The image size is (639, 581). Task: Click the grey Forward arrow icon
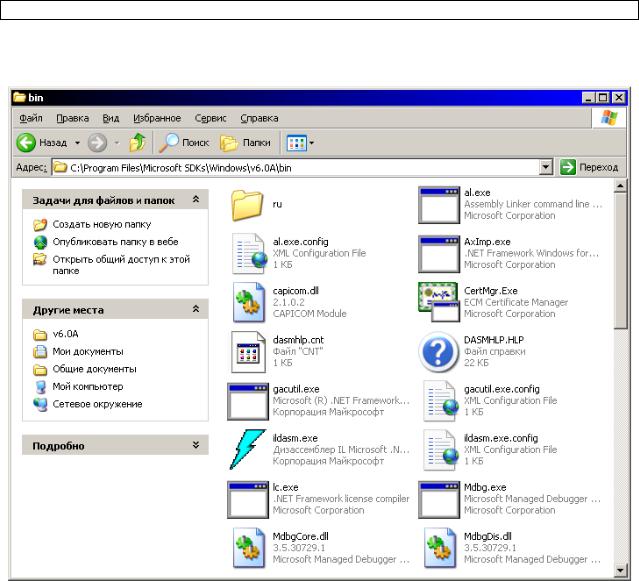pyautogui.click(x=97, y=143)
